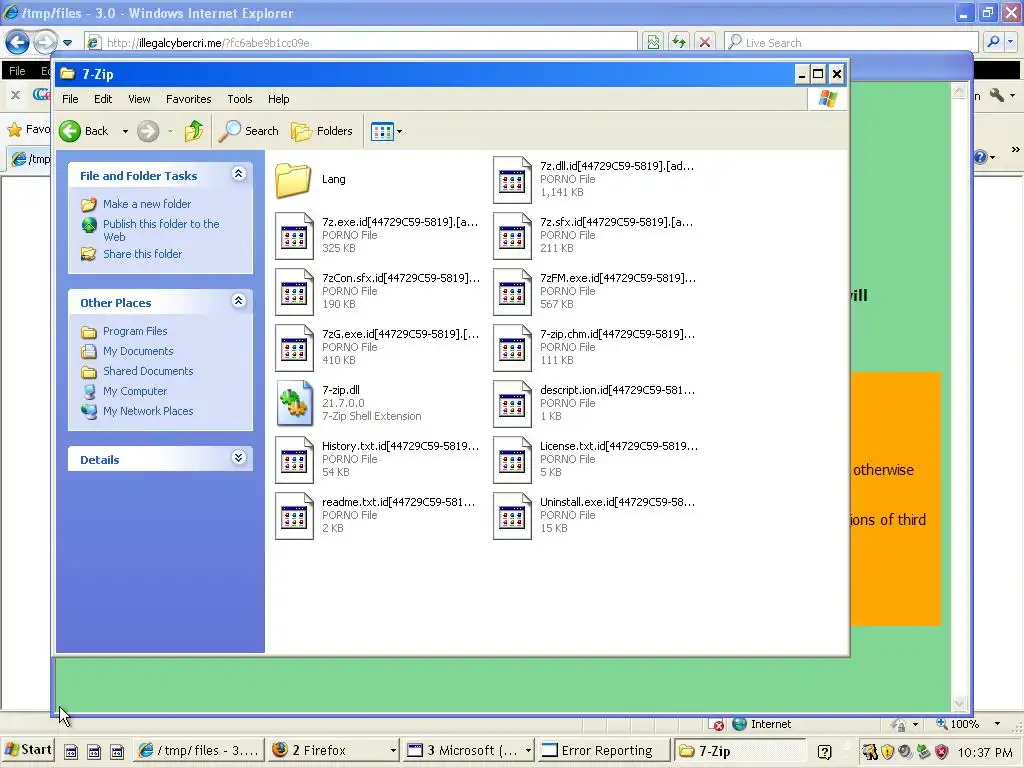
Task: Select the History.txt.id file icon
Action: click(294, 460)
